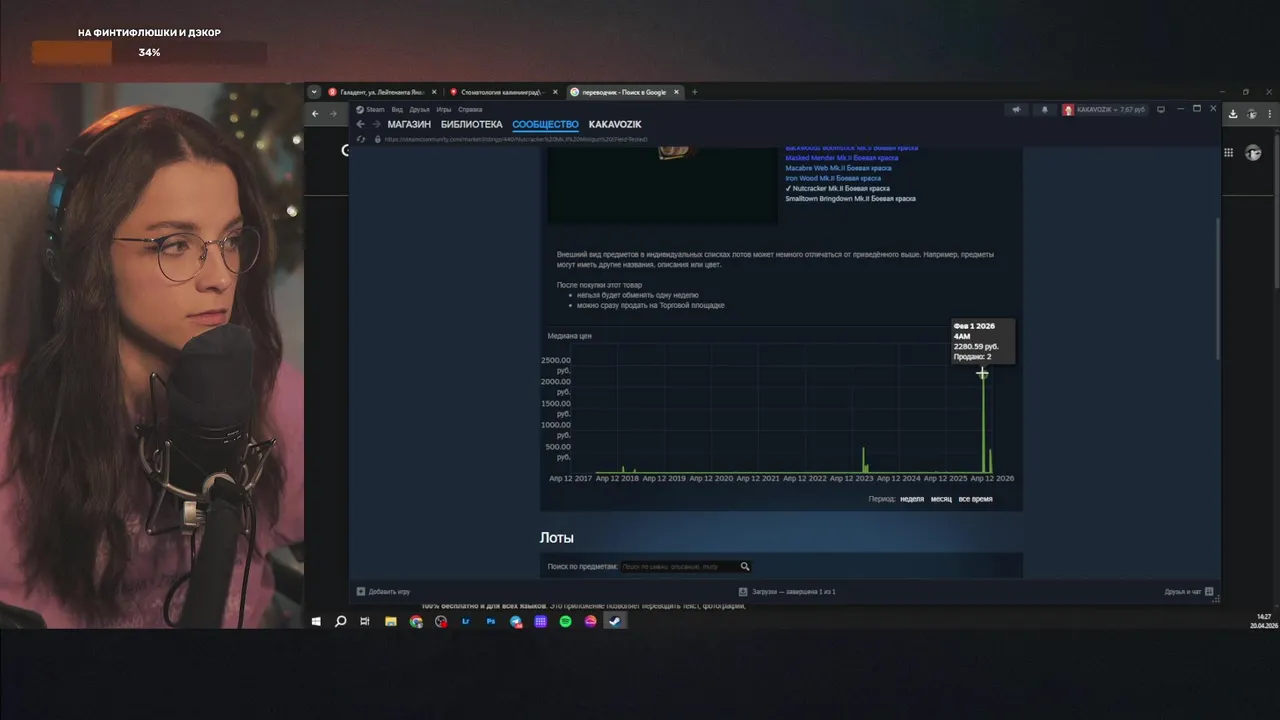The height and width of the screenshot is (720, 1280).
Task: Go back with Steam's back arrow
Action: tap(361, 124)
